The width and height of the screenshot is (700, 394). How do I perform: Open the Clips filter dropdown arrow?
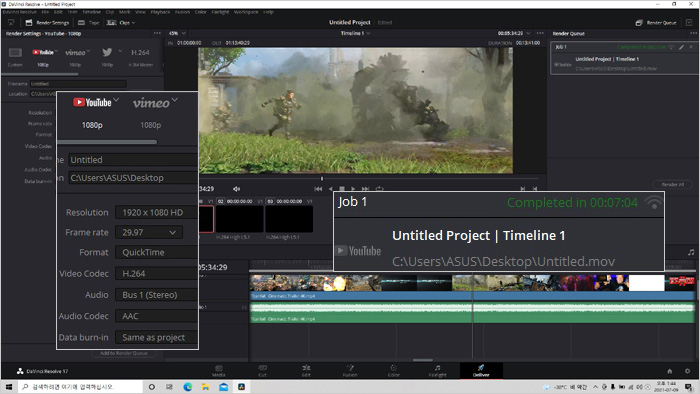(133, 23)
